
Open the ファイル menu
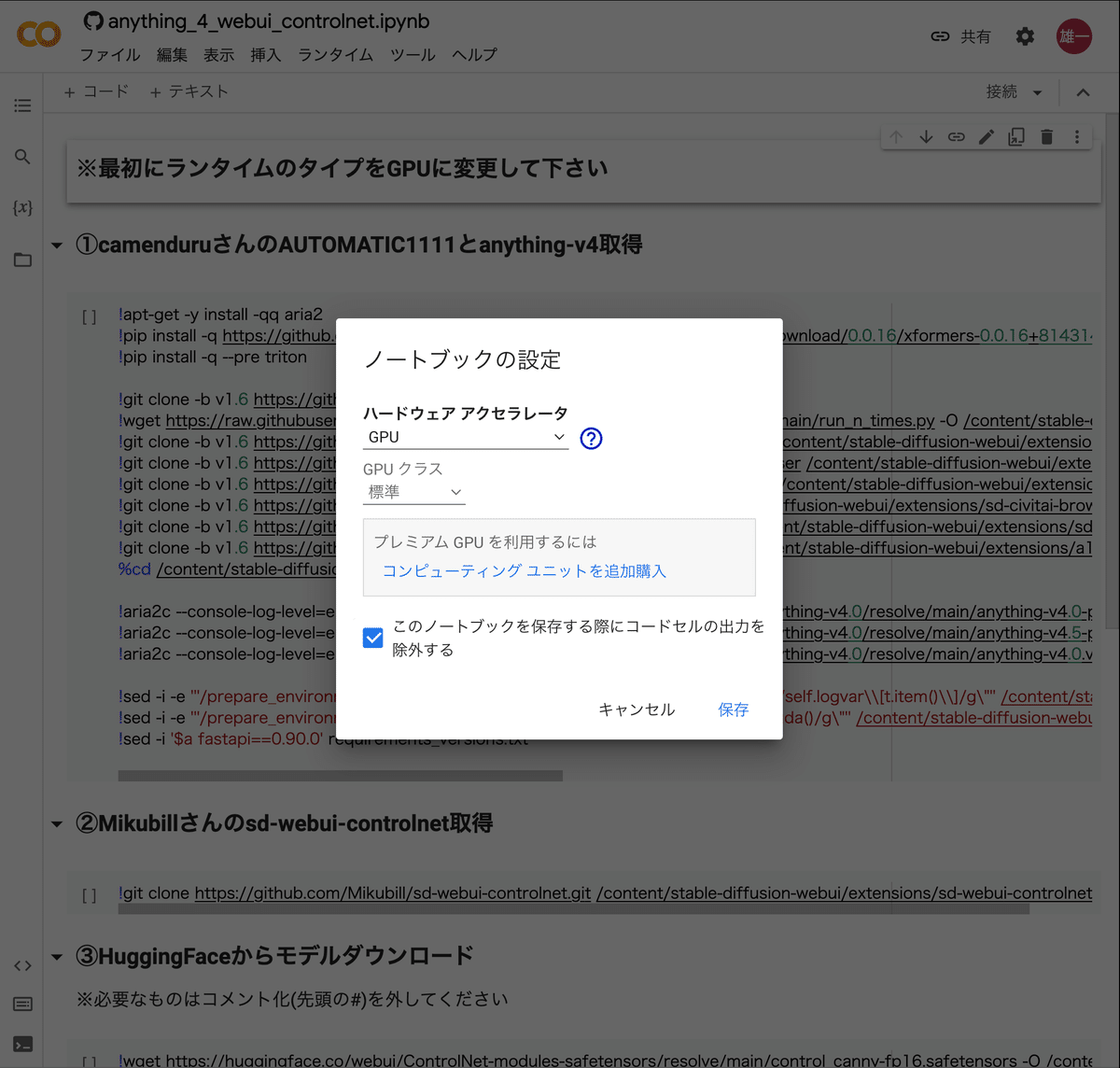coord(110,55)
